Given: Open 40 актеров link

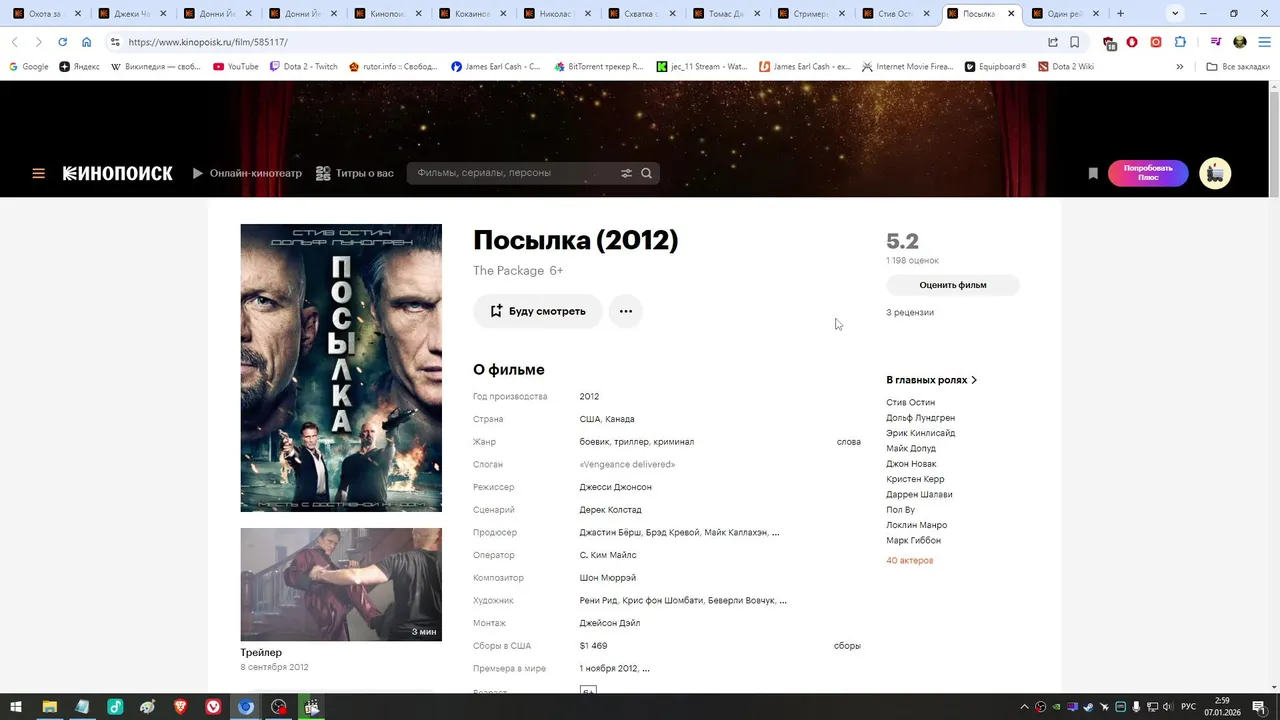Looking at the screenshot, I should pos(909,560).
